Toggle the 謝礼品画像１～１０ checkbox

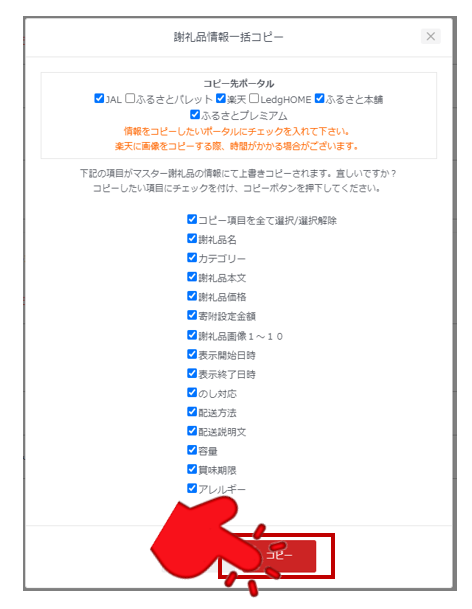click(x=192, y=335)
